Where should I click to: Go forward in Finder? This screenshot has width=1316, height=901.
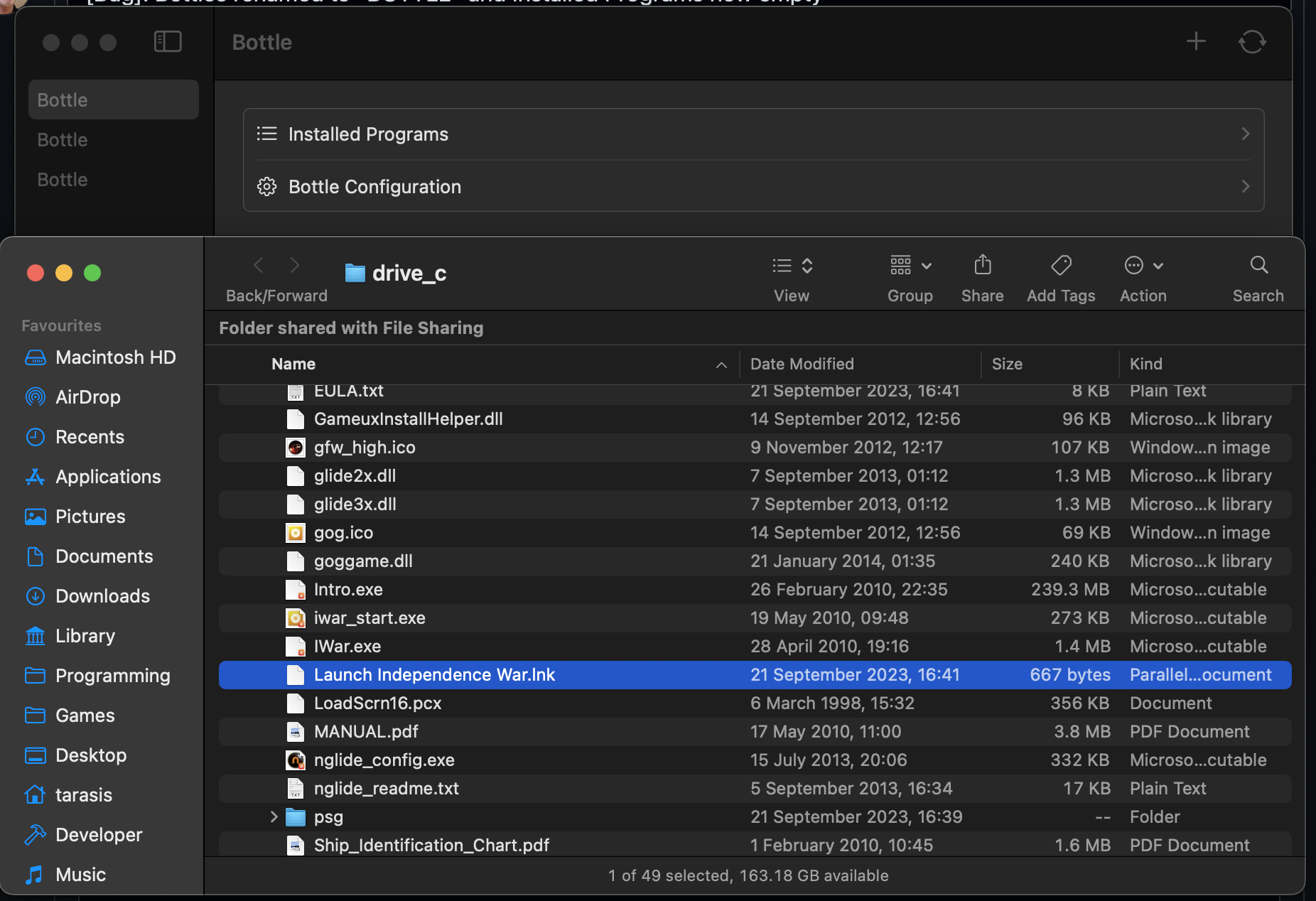pyautogui.click(x=295, y=266)
